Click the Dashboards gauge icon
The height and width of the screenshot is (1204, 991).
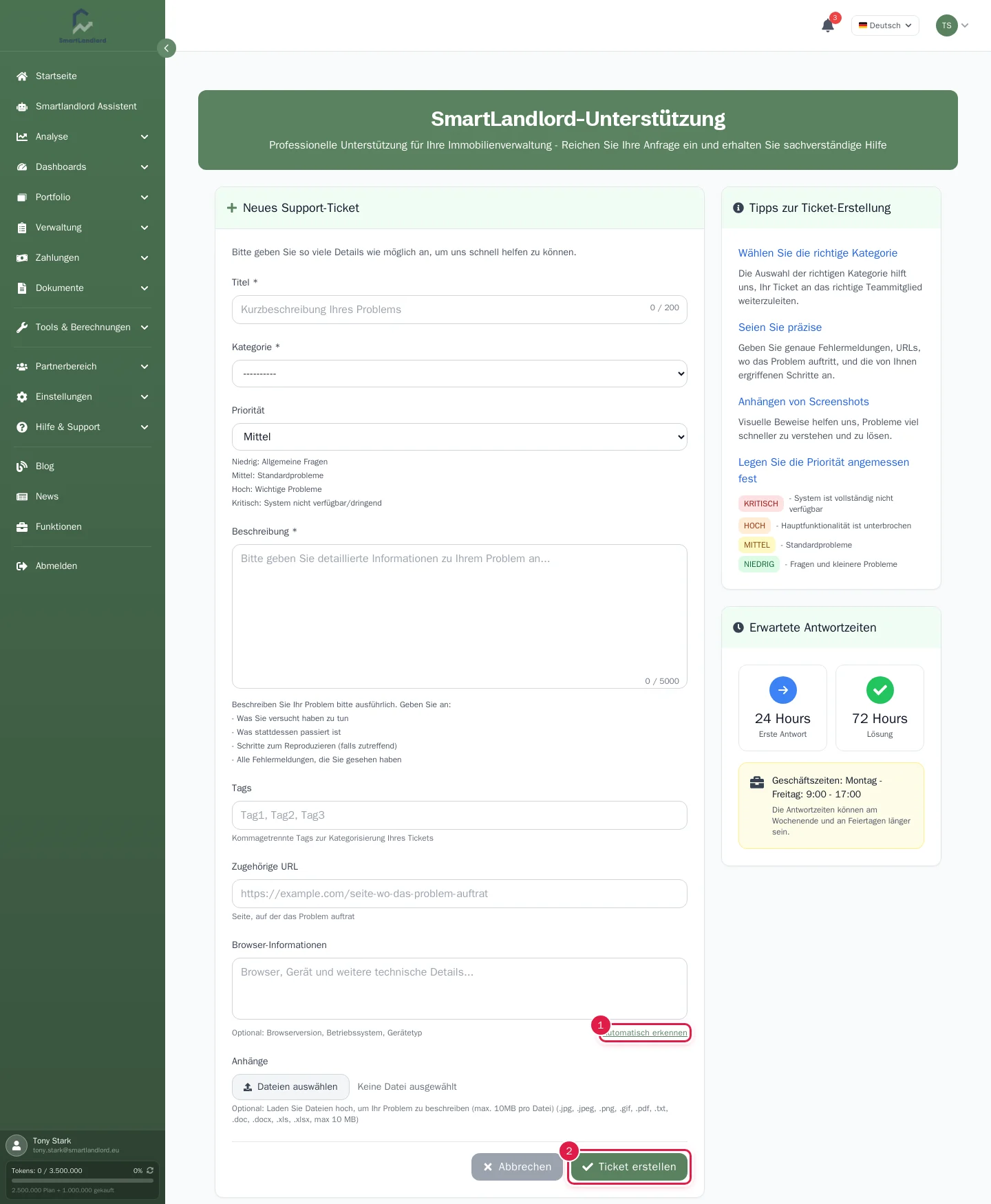pyautogui.click(x=22, y=167)
